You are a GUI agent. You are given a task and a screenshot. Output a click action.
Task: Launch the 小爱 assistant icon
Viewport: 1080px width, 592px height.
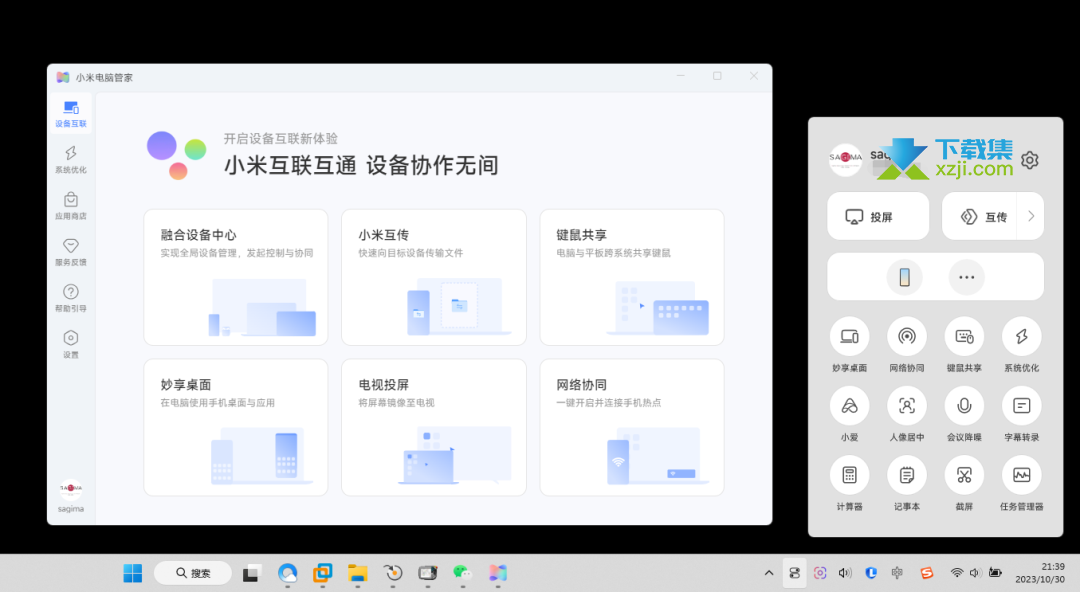849,406
